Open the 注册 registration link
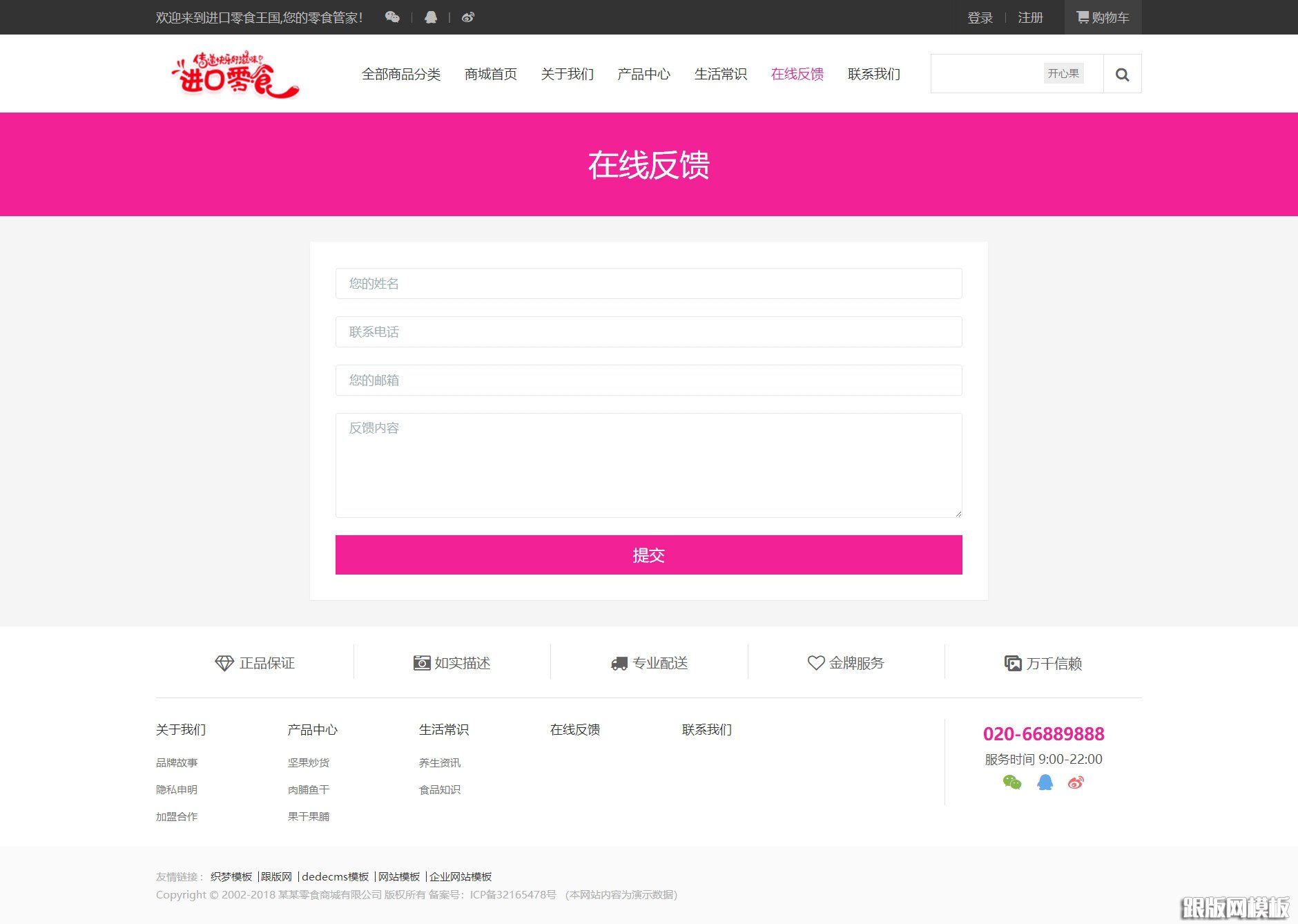The height and width of the screenshot is (924, 1298). 1030,17
